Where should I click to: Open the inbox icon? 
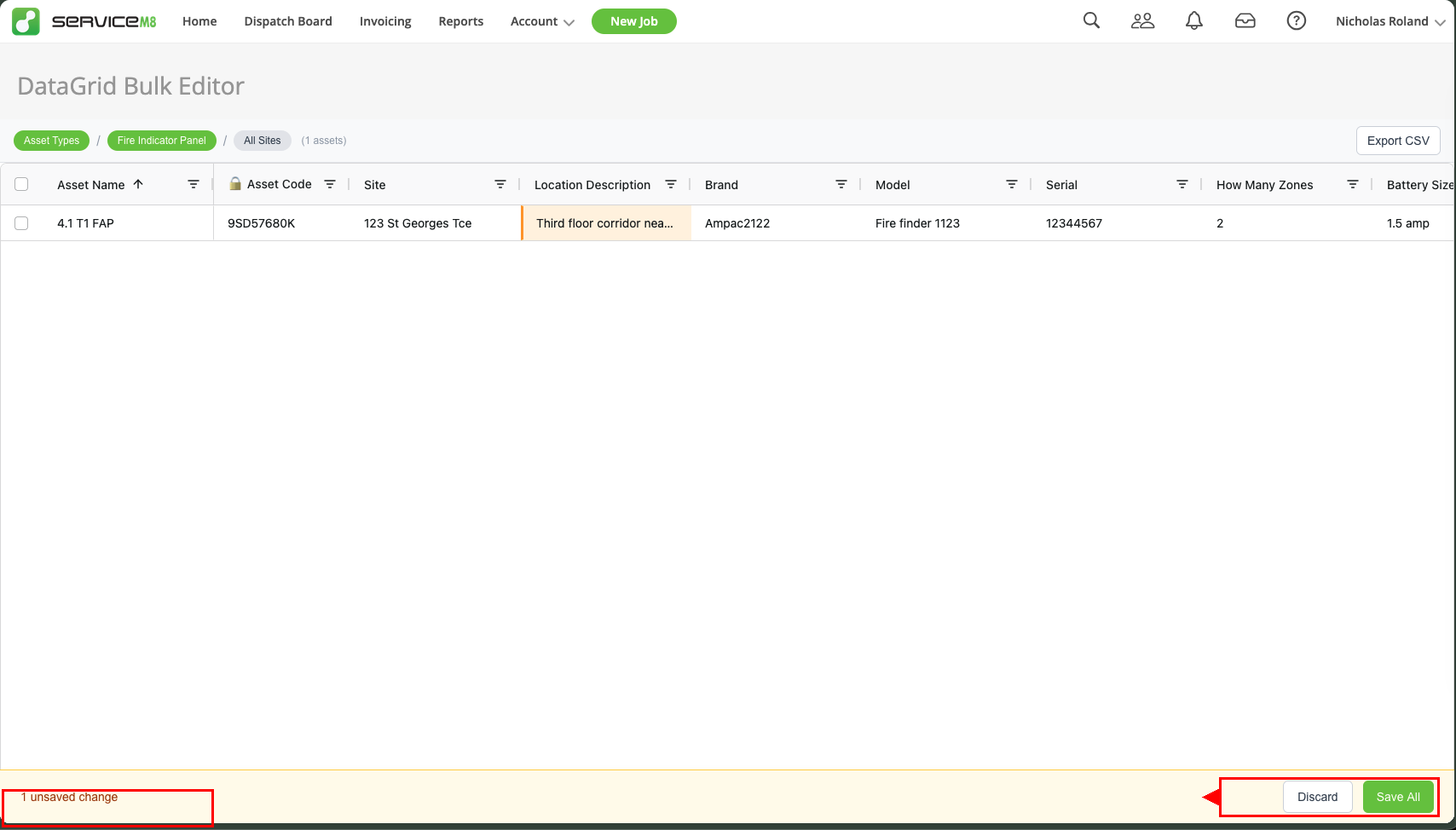1245,20
